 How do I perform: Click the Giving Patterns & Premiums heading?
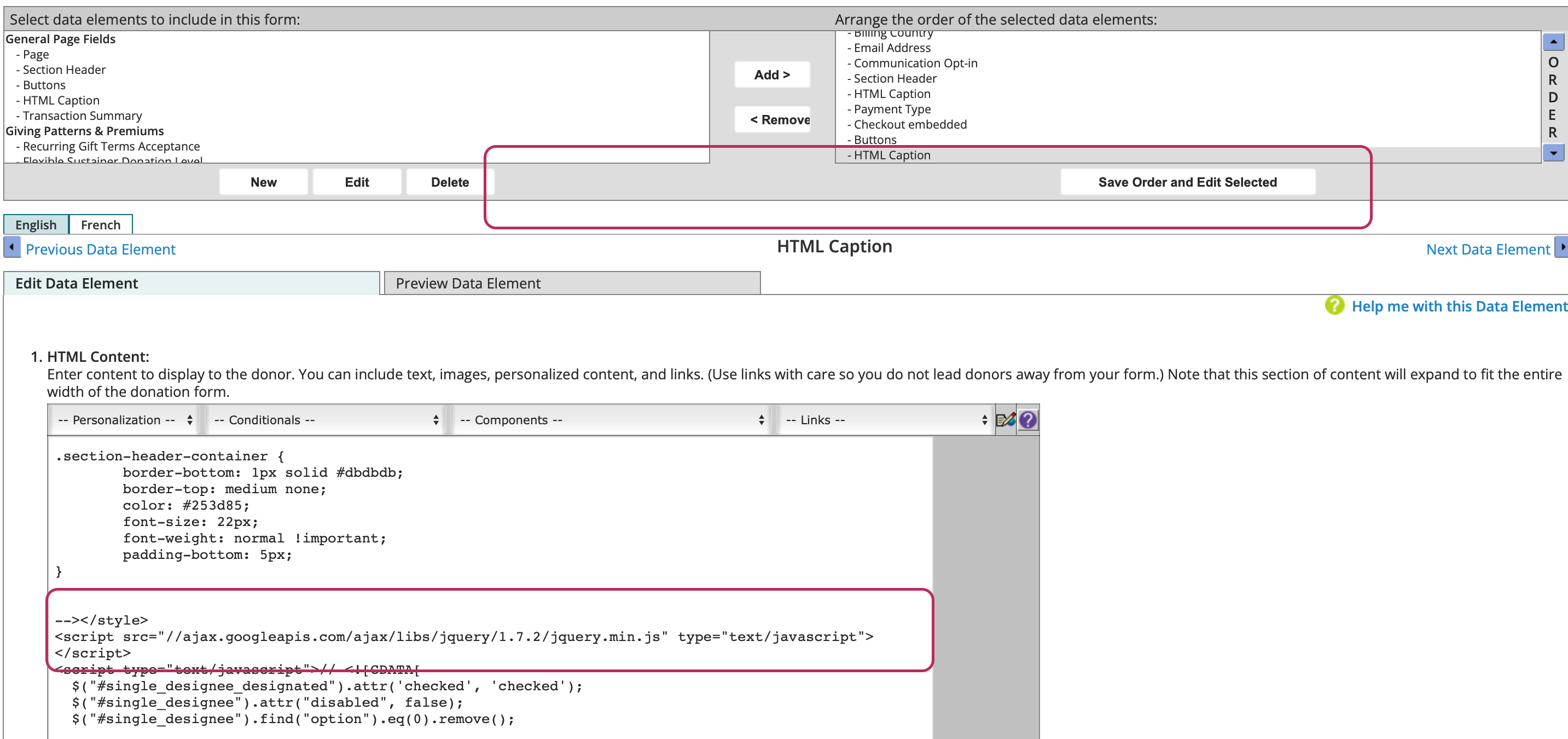click(85, 131)
